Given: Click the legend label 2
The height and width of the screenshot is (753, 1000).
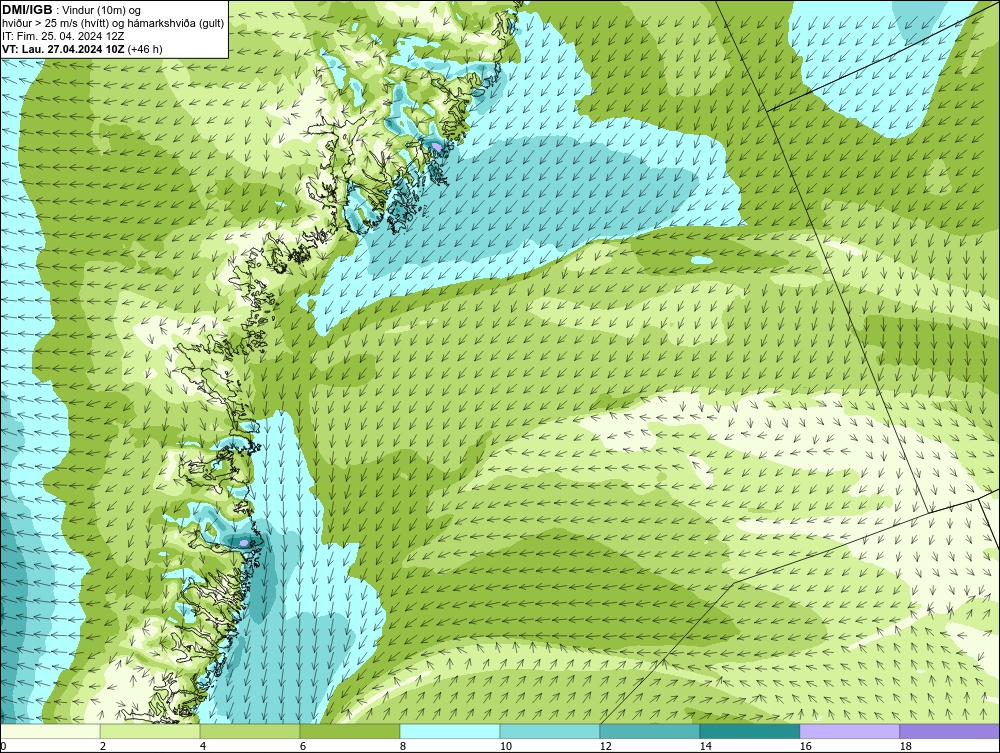Looking at the screenshot, I should 103,746.
